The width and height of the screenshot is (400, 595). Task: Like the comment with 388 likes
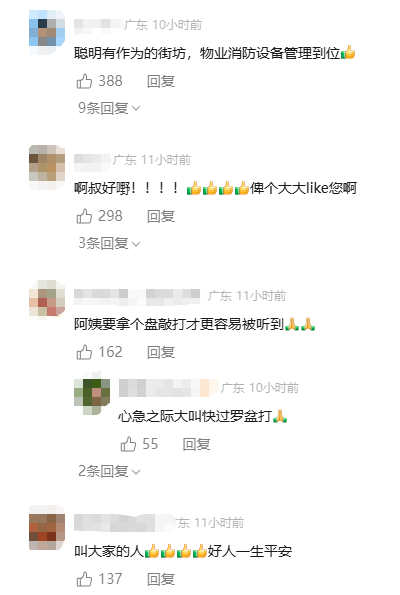[x=84, y=81]
